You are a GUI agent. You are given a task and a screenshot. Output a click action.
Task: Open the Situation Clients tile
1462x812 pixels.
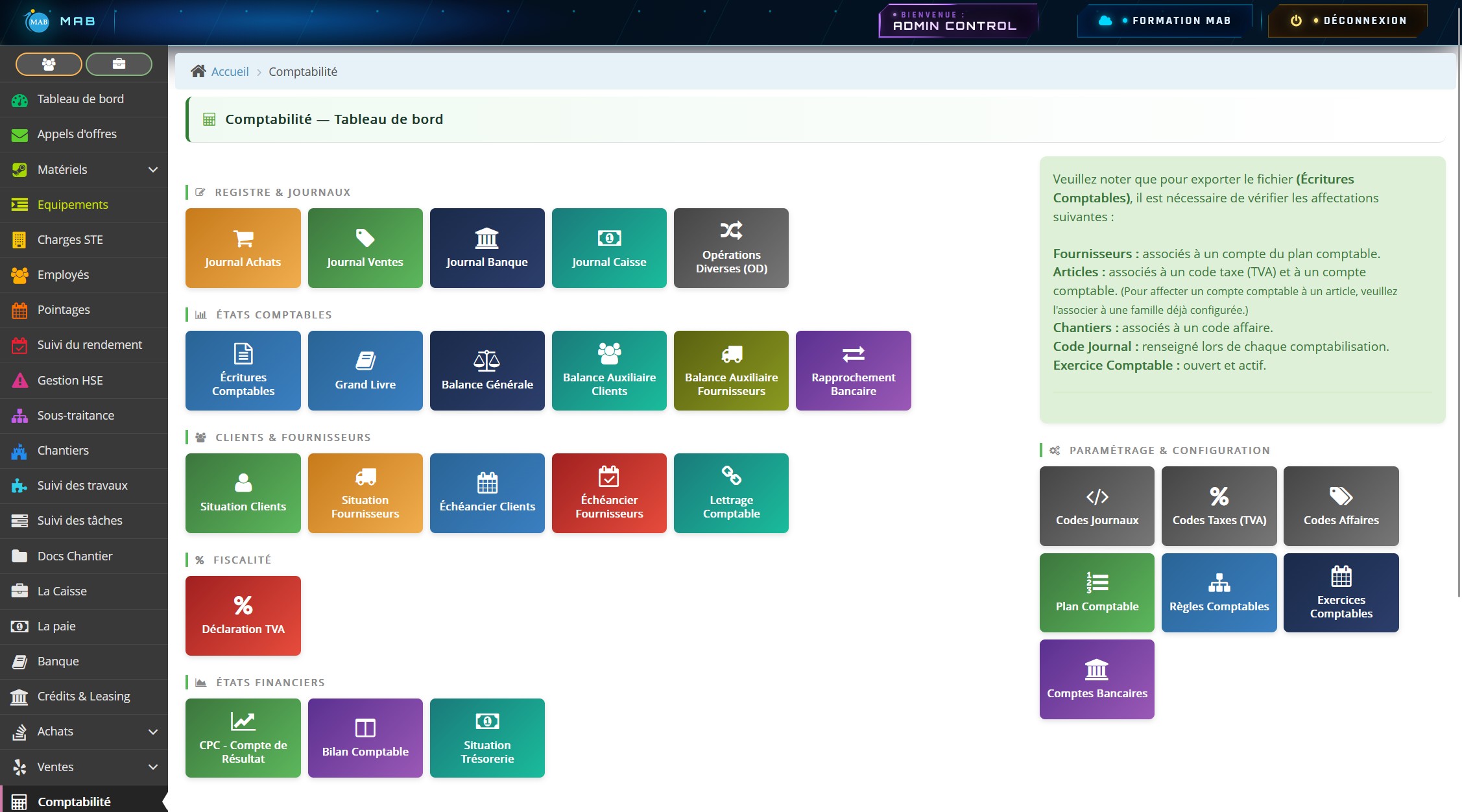point(243,493)
